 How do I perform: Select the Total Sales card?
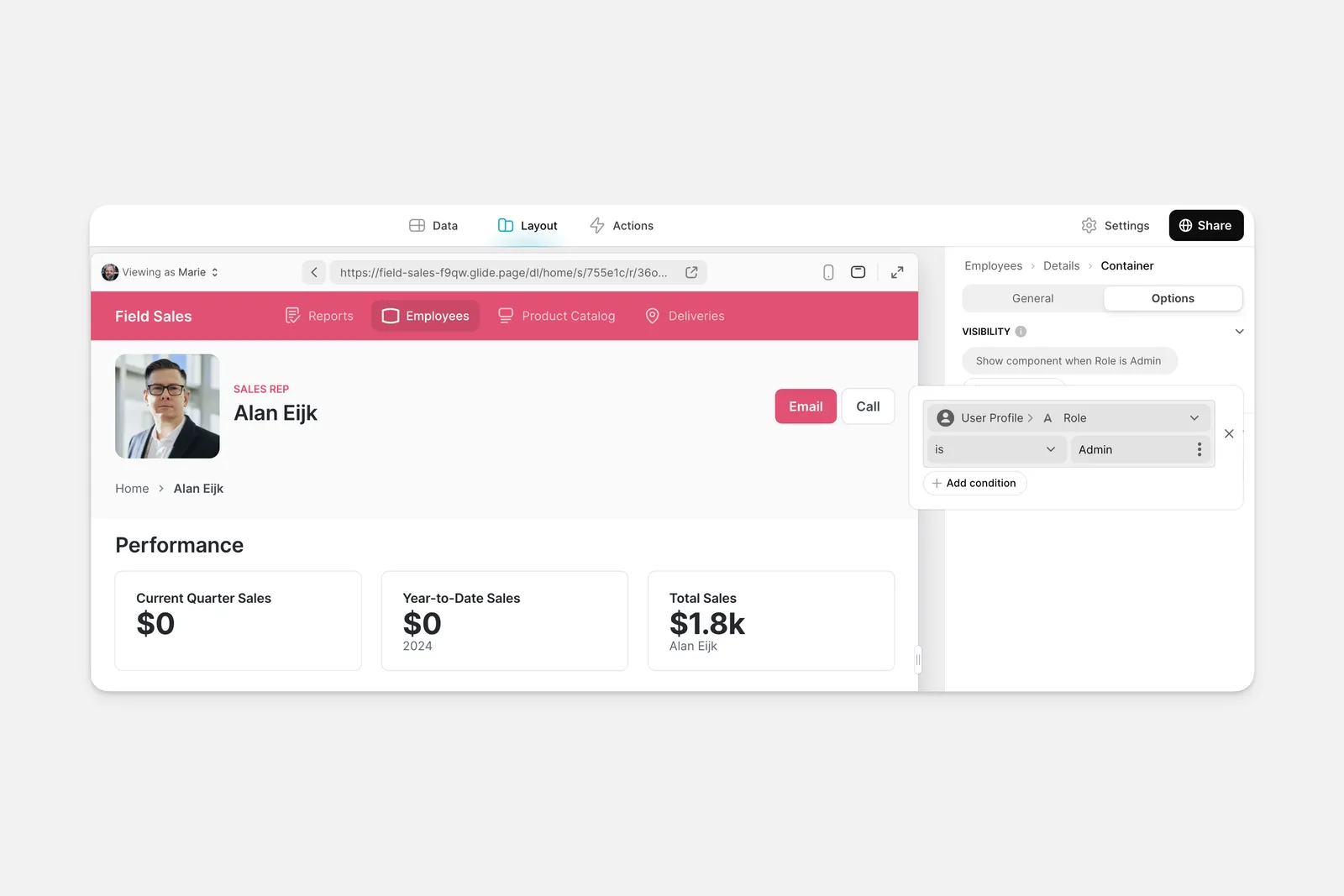[770, 621]
